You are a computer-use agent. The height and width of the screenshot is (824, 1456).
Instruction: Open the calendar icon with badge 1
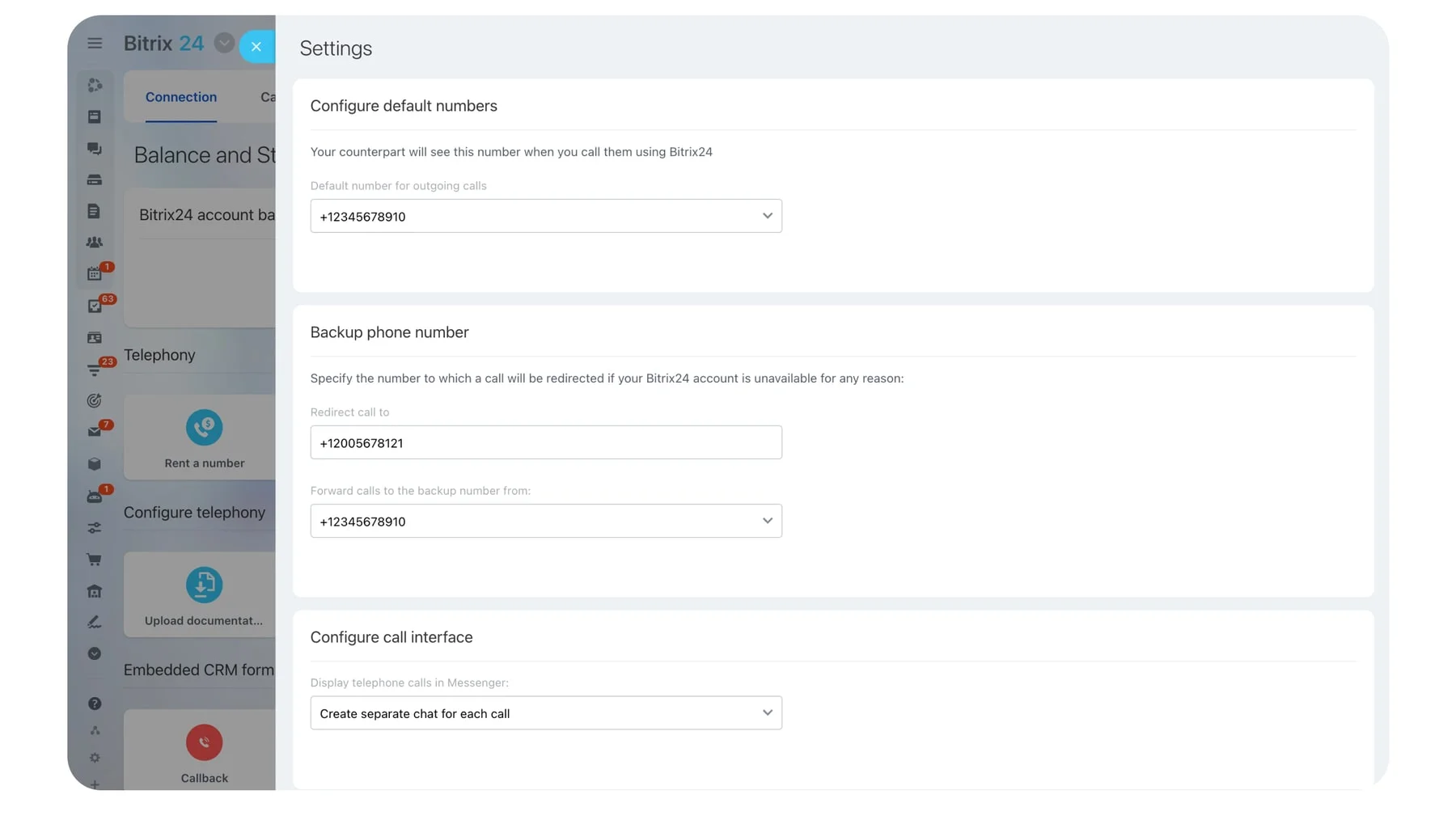pos(95,274)
